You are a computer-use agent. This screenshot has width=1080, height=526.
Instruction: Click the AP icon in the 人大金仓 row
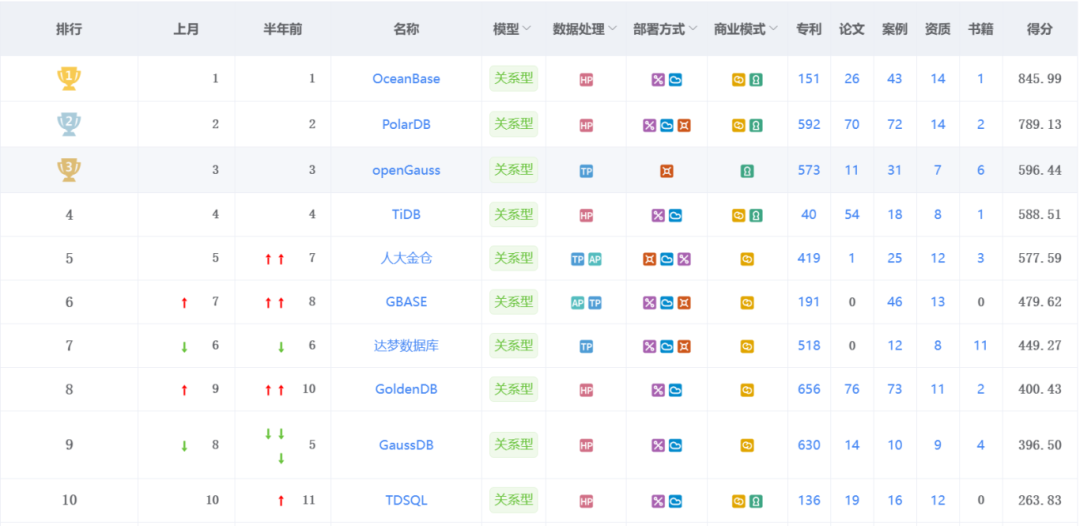(594, 260)
